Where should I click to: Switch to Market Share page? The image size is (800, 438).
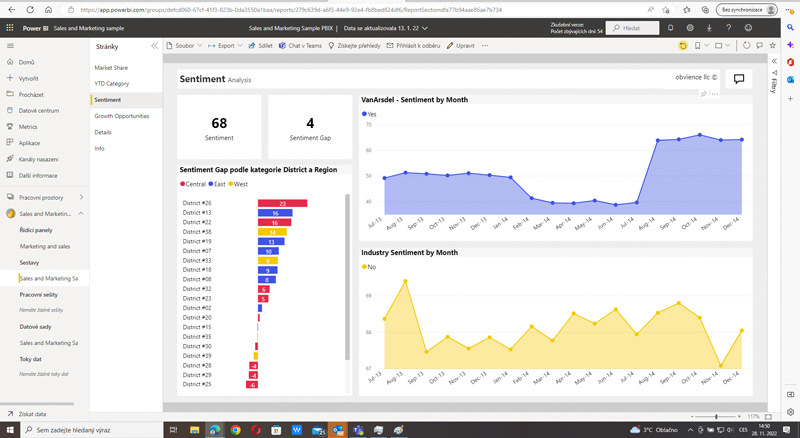(x=112, y=67)
